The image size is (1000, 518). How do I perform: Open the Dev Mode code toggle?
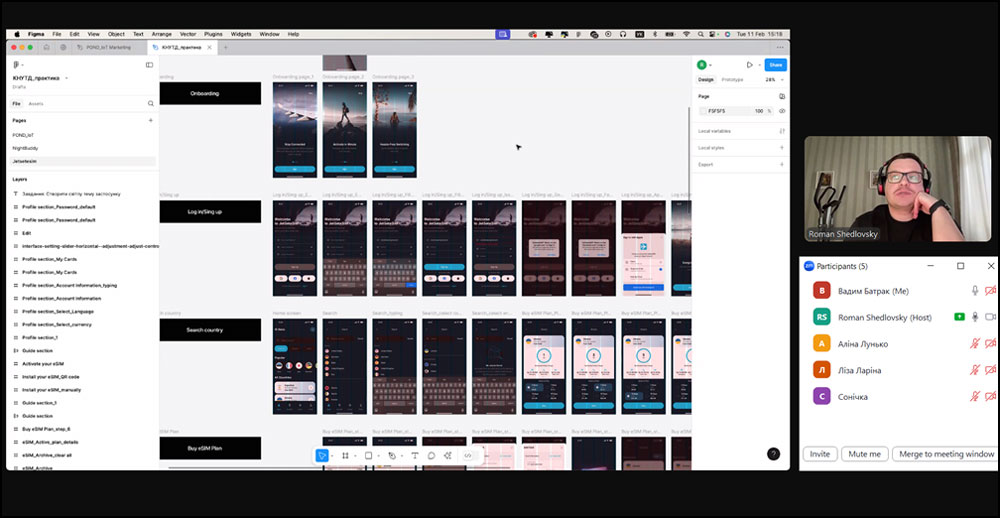[467, 455]
